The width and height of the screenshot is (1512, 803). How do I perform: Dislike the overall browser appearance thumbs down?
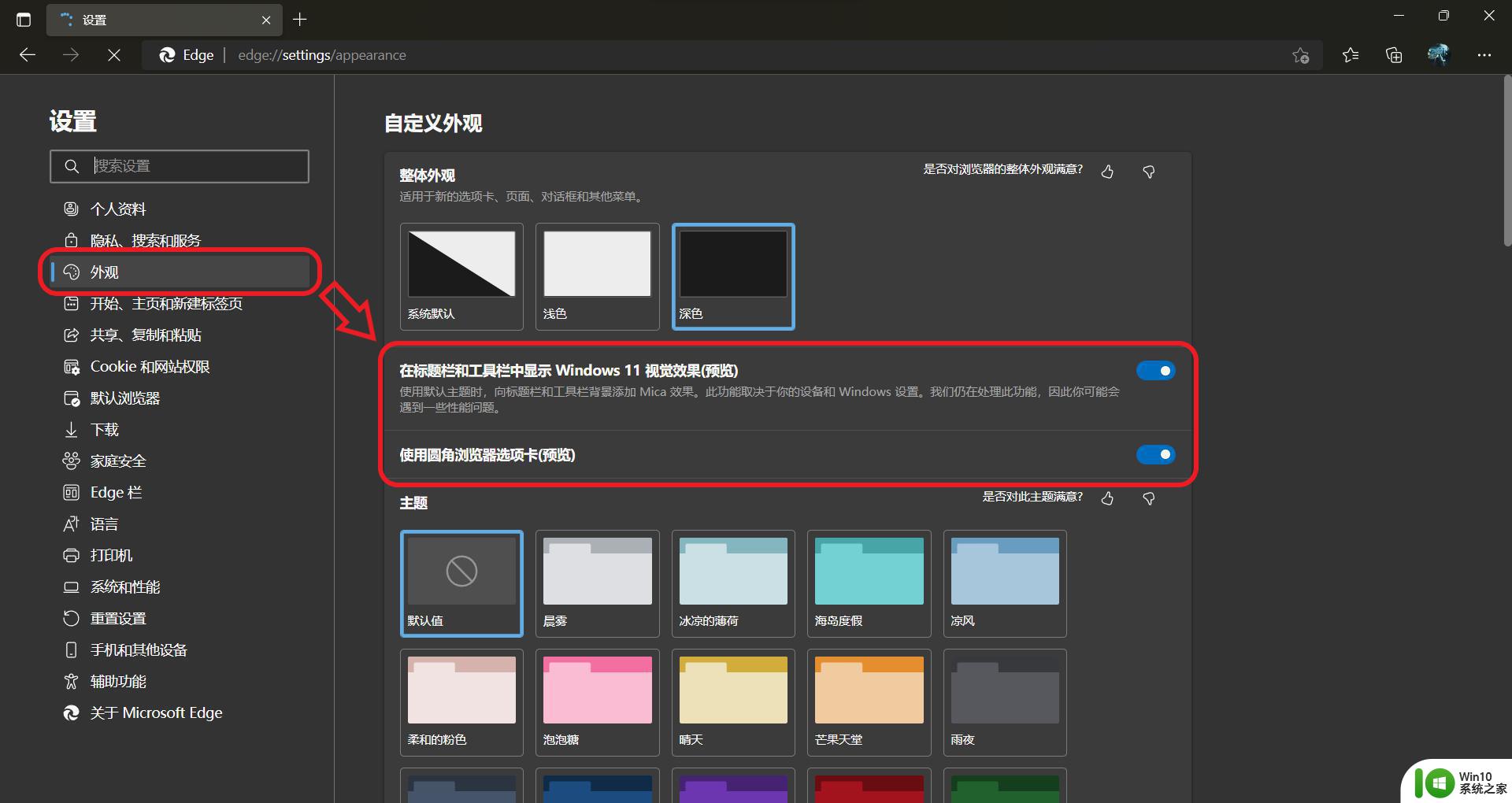coord(1149,171)
